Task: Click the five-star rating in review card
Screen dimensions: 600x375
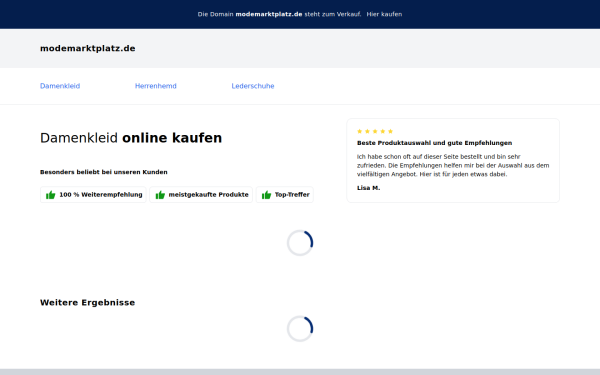Action: coord(375,131)
